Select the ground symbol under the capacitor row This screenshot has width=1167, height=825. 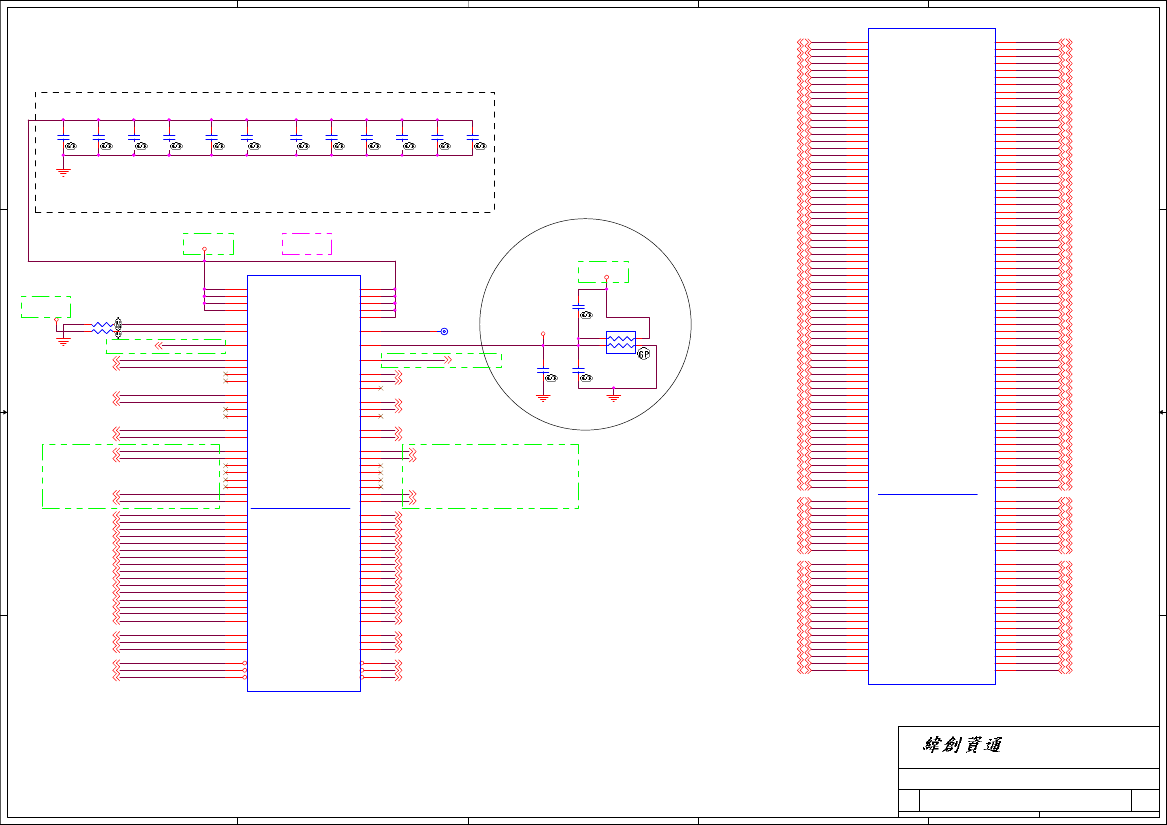tap(63, 172)
